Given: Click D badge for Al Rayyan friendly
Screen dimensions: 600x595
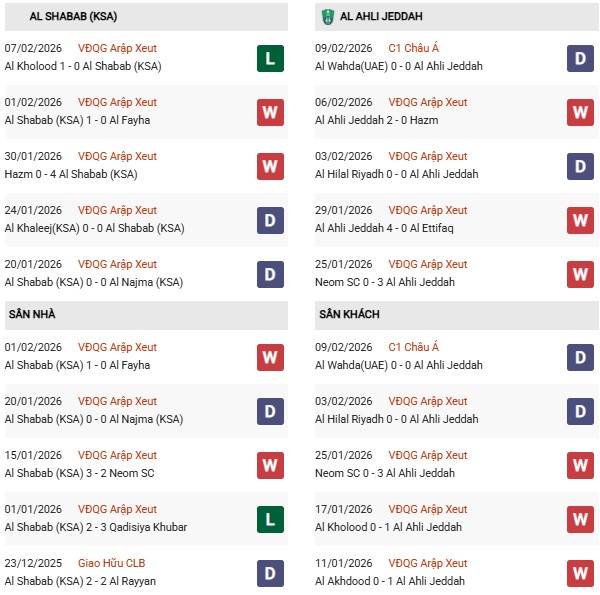Looking at the screenshot, I should point(269,573).
